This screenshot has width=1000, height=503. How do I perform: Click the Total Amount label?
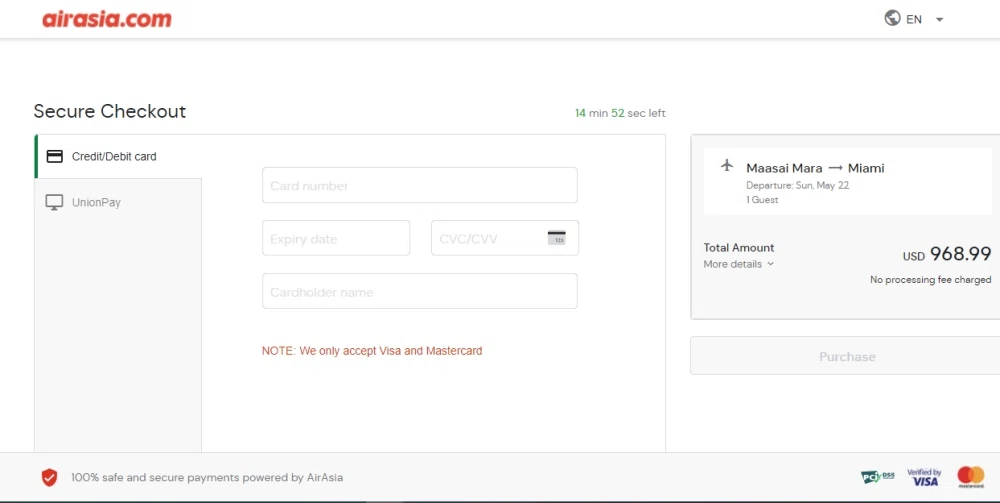[739, 247]
